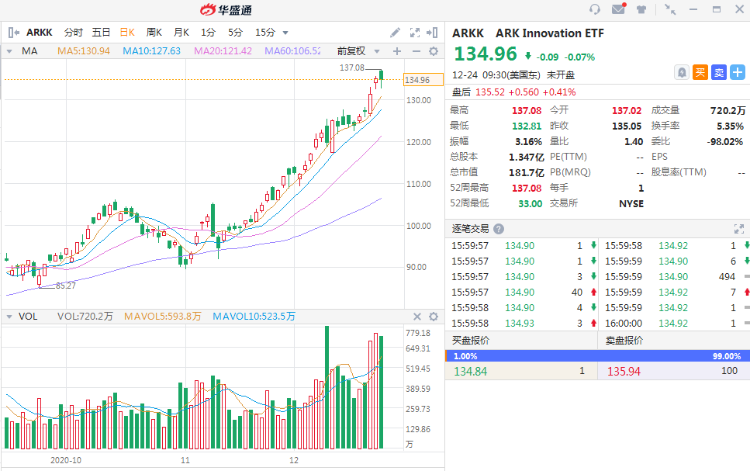The height and width of the screenshot is (471, 750).
Task: Click the MA5:130.94 label
Action: [84, 51]
